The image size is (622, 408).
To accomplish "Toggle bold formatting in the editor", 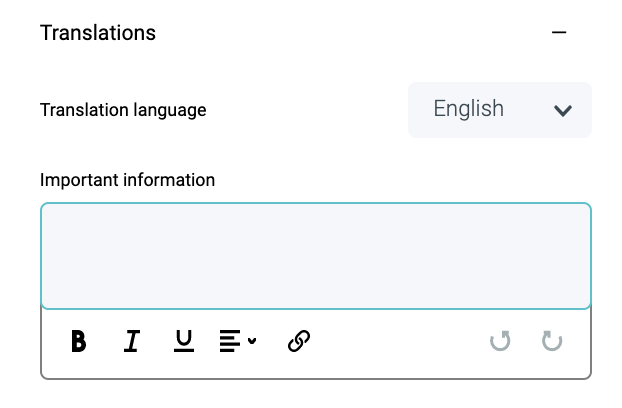I will (79, 342).
